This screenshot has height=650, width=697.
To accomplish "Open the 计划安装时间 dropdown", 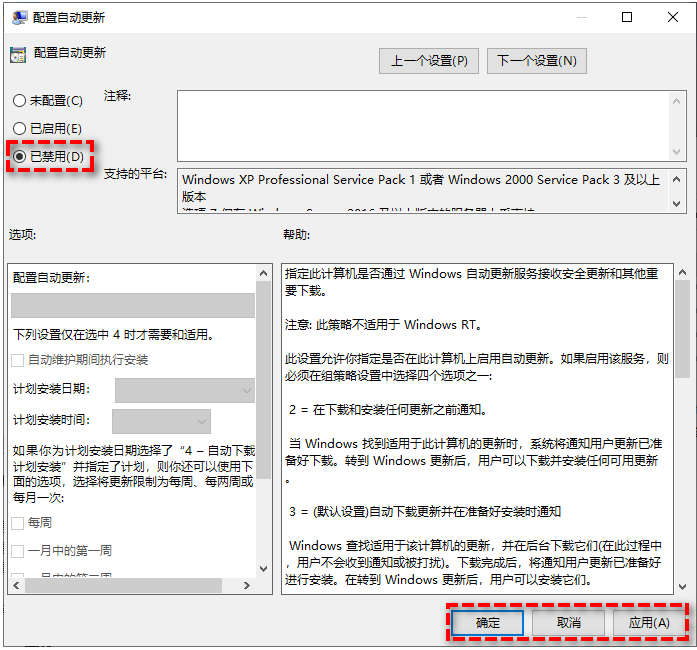I will [x=161, y=421].
